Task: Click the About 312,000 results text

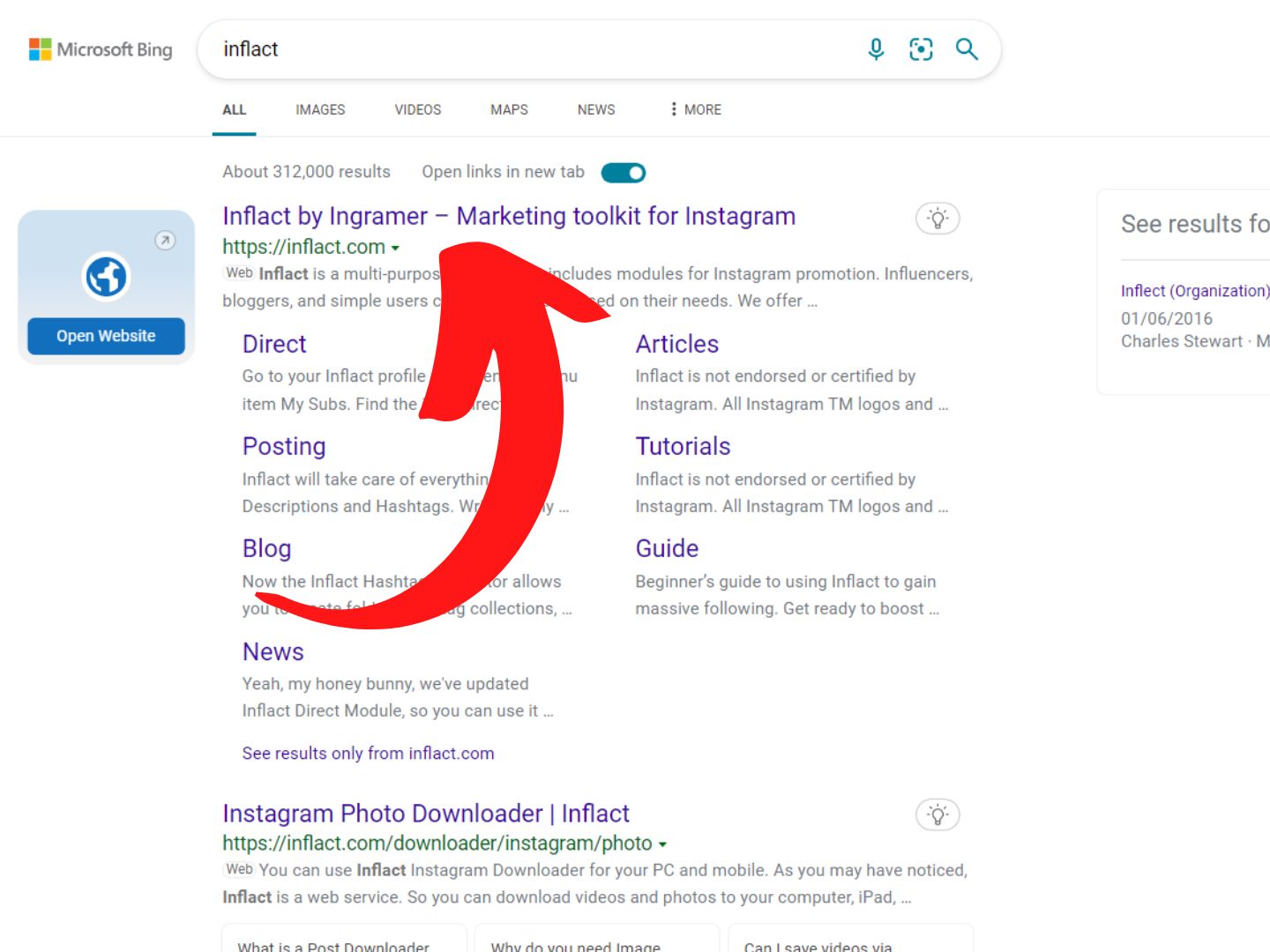Action: click(x=307, y=172)
